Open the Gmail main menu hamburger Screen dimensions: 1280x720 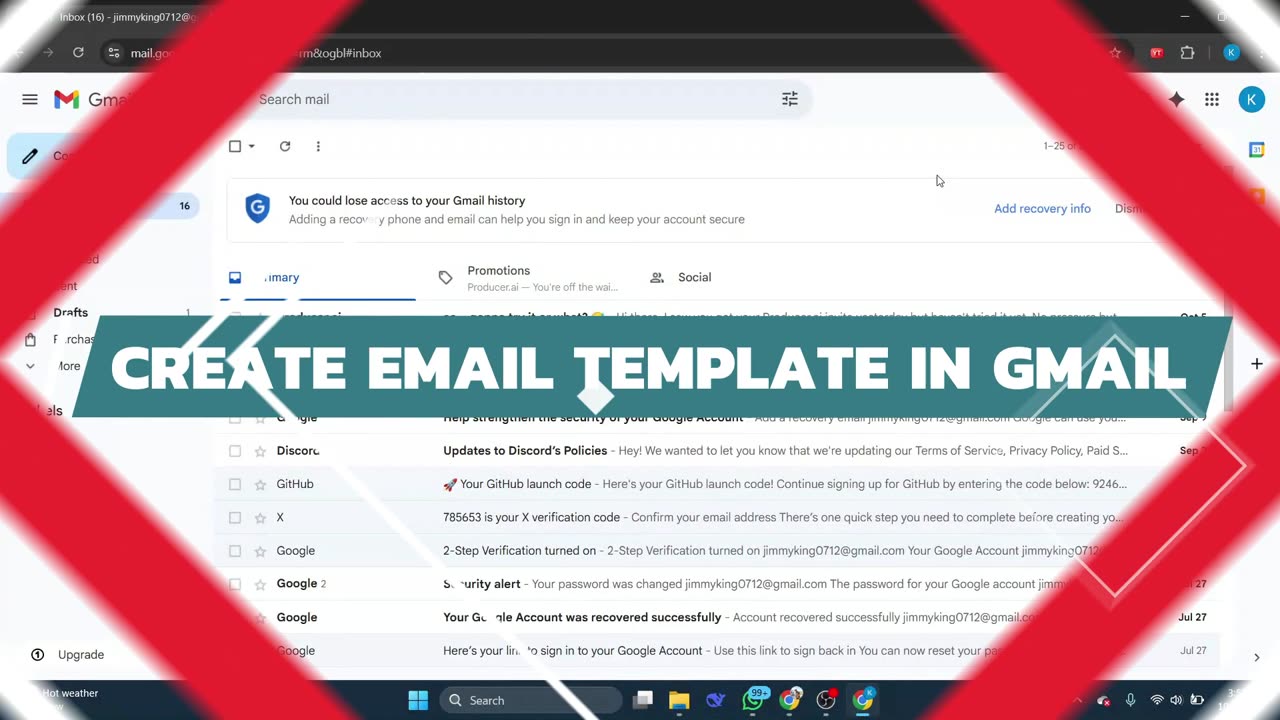(30, 99)
